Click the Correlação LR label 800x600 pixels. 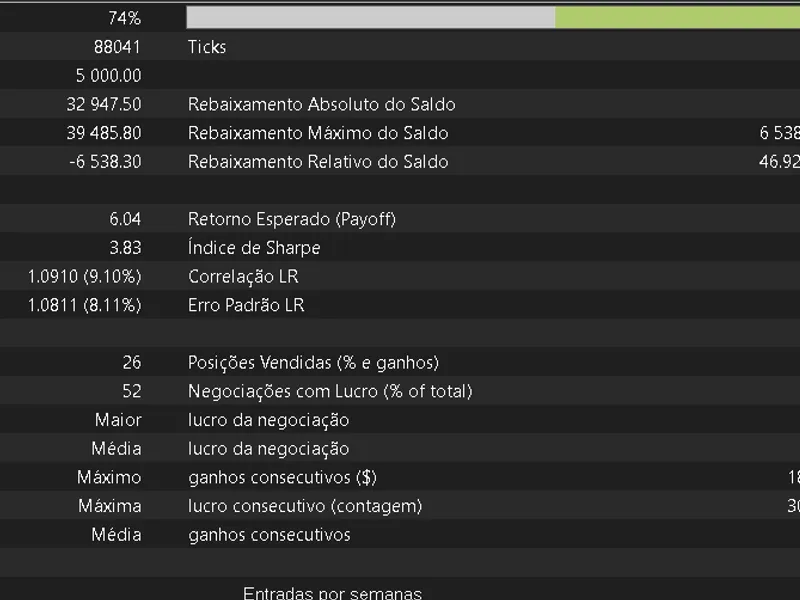(x=243, y=277)
